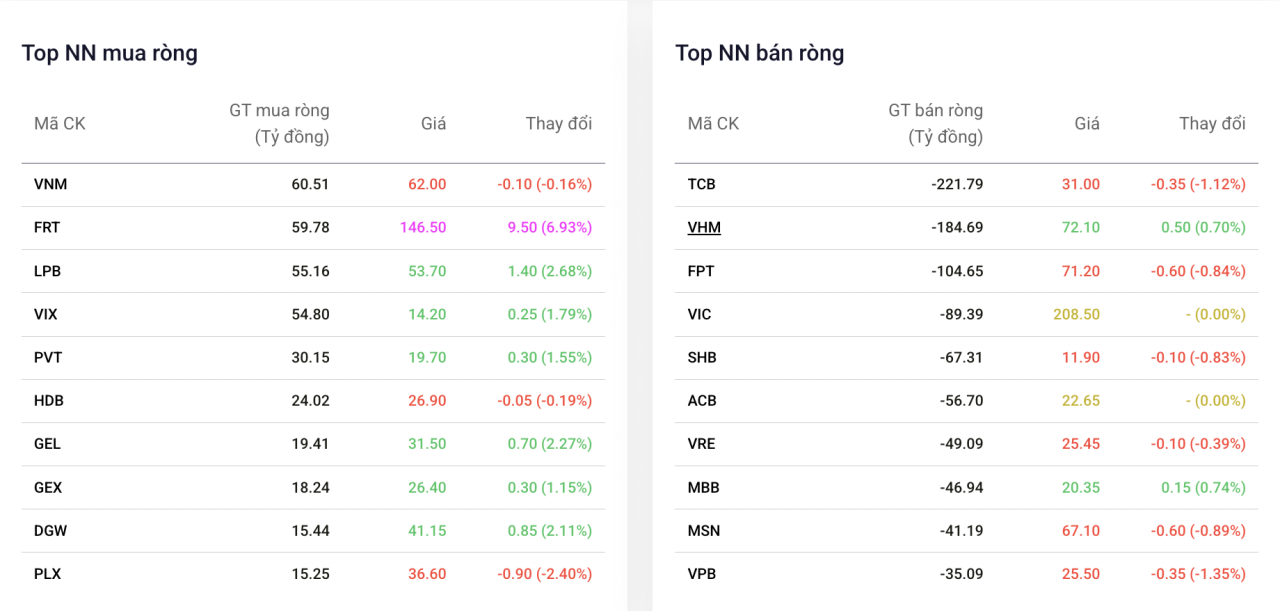The image size is (1280, 611).
Task: Open the GEL stock ticker
Action: click(x=47, y=443)
